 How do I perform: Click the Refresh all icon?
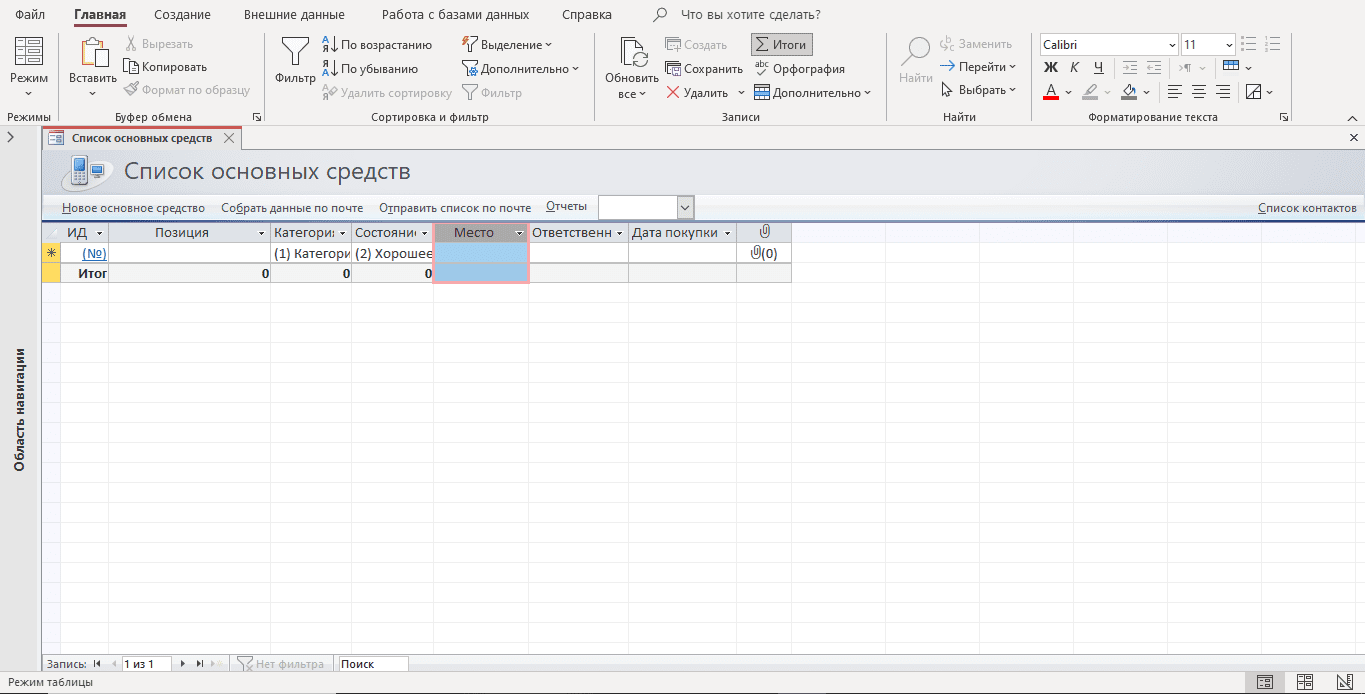click(x=631, y=55)
